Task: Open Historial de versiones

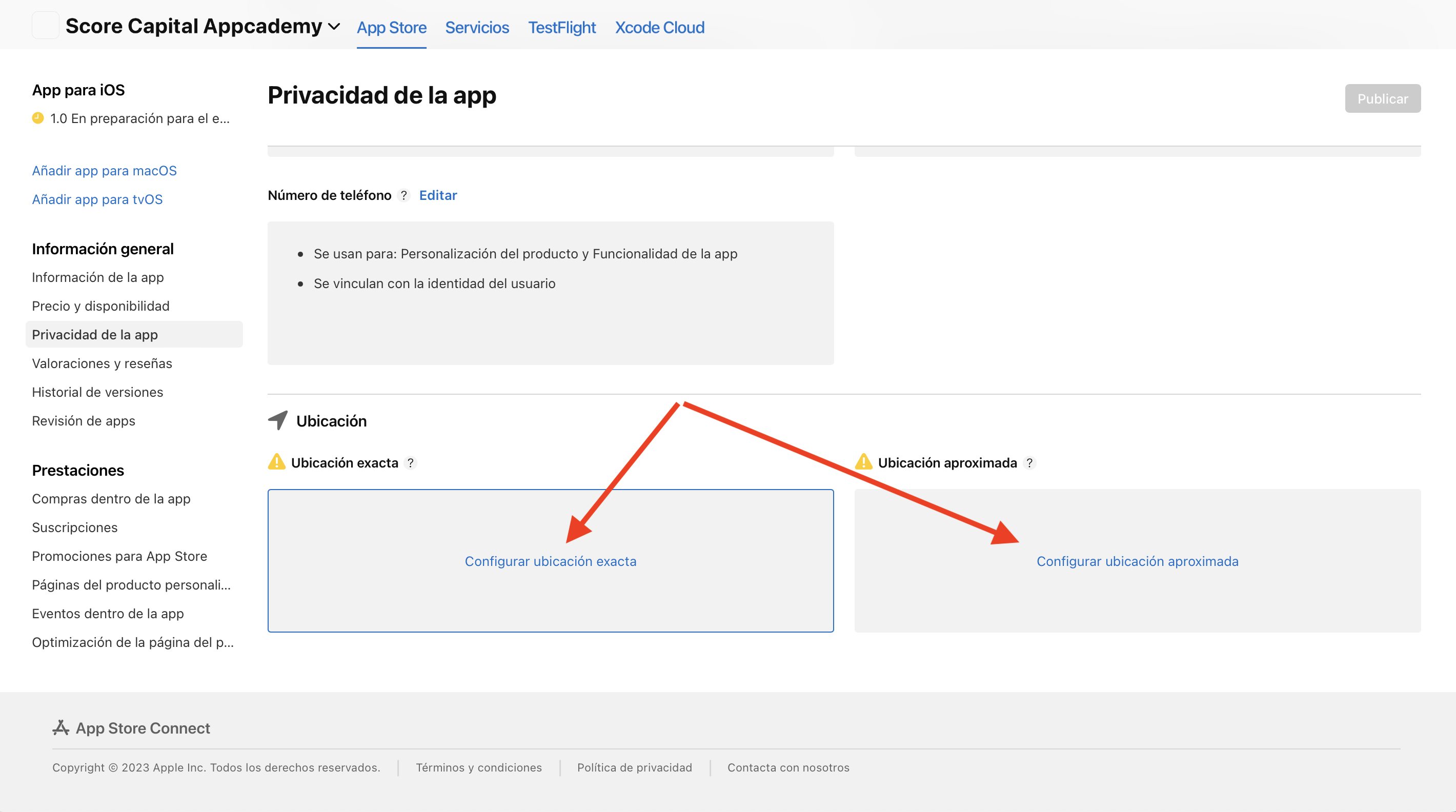Action: [x=97, y=392]
